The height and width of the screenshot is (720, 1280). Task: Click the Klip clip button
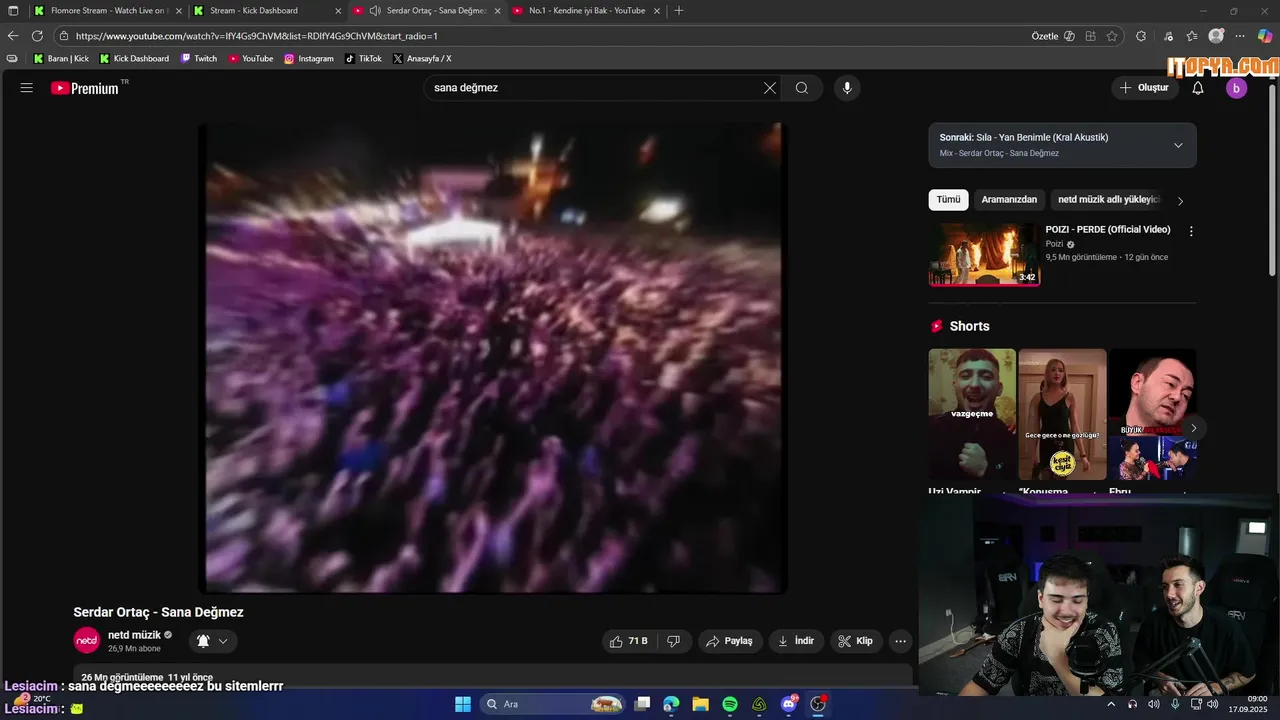tap(856, 641)
